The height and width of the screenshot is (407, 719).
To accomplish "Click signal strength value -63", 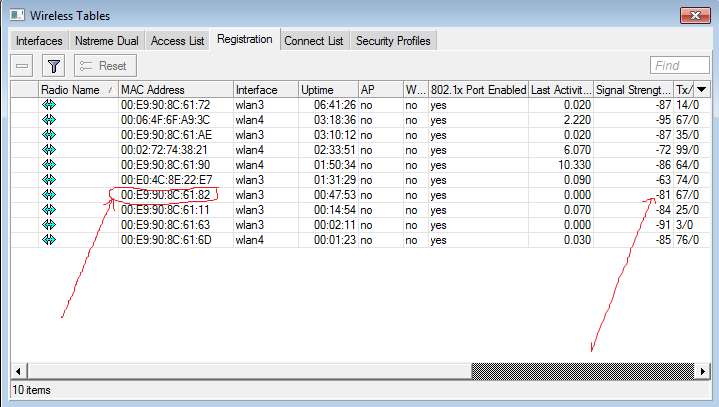I will 663,180.
